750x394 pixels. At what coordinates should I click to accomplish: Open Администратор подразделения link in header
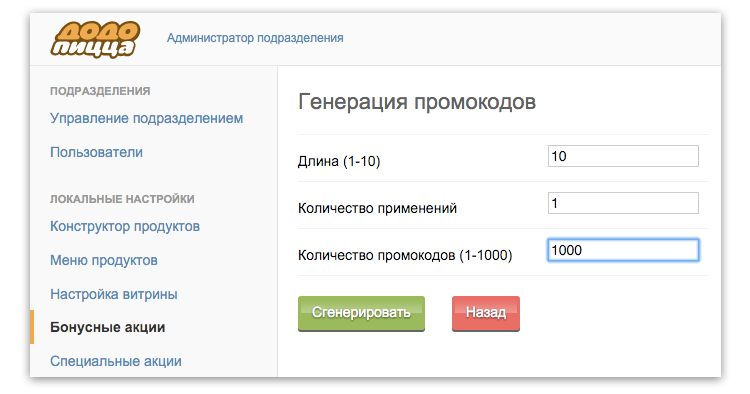pos(255,38)
